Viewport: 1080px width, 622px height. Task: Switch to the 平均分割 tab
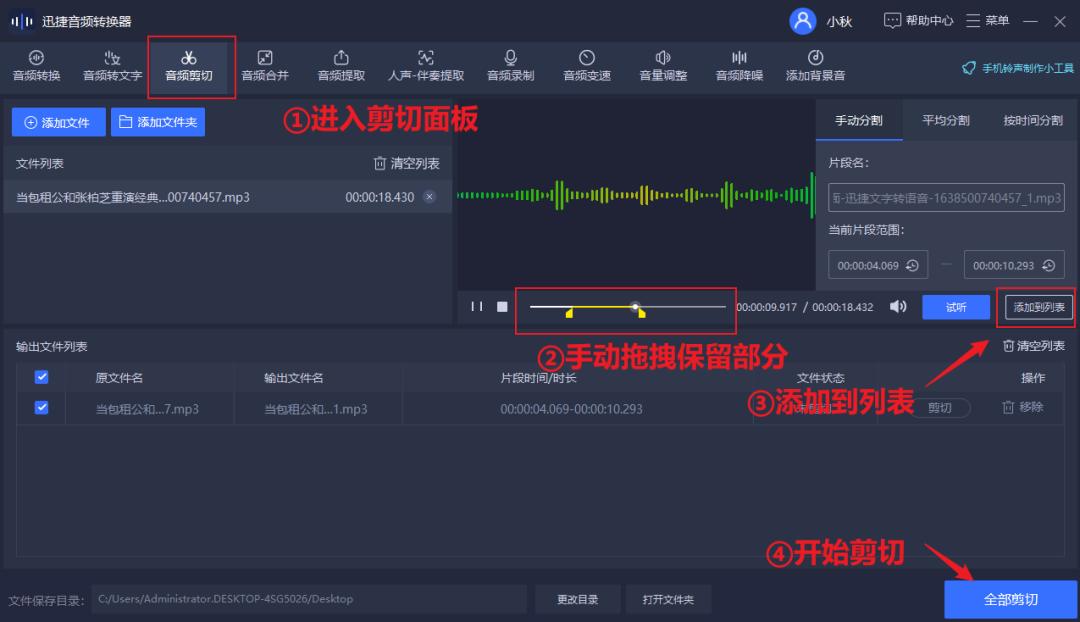[944, 120]
